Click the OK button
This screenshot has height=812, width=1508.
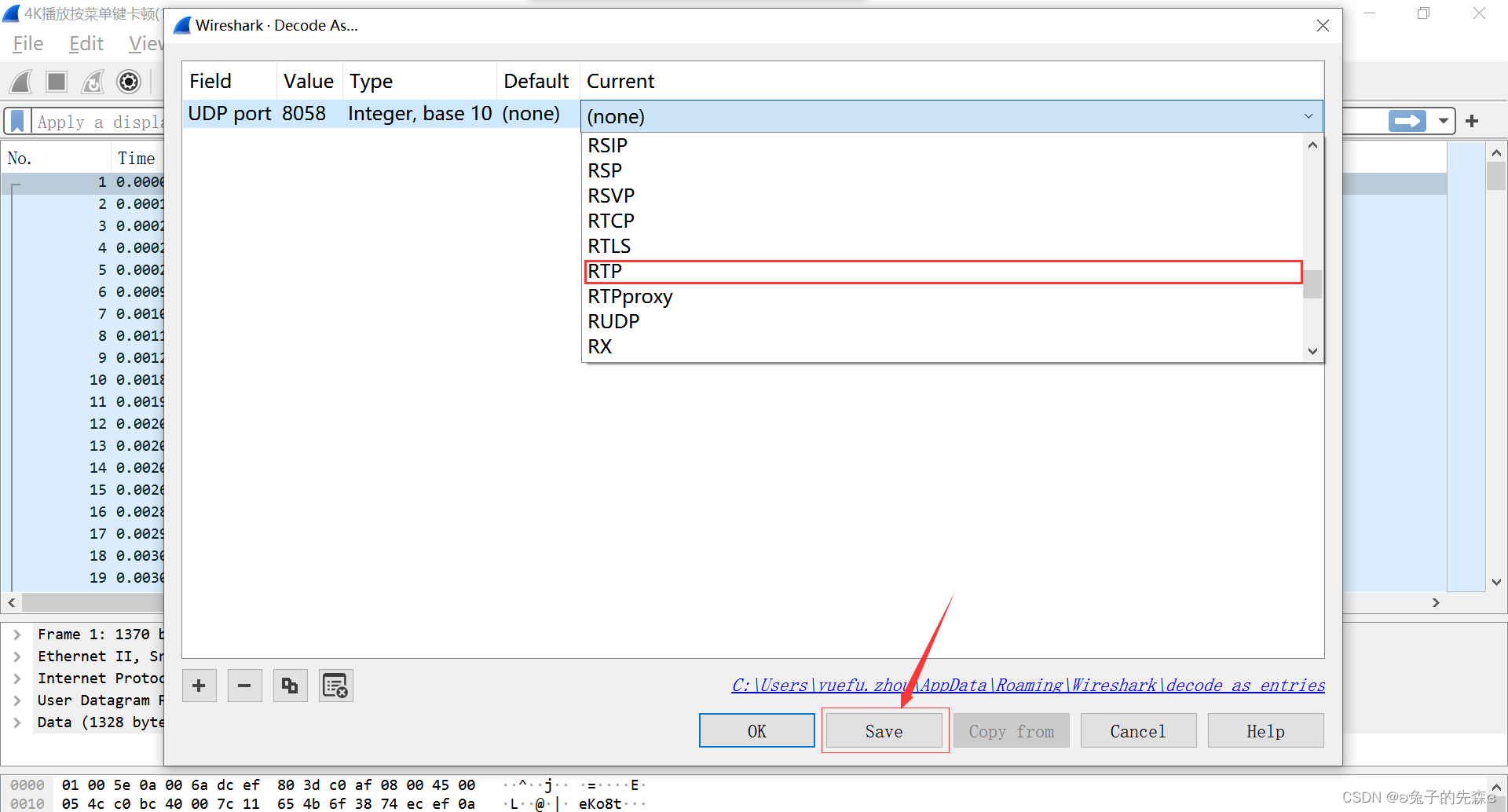[x=757, y=731]
